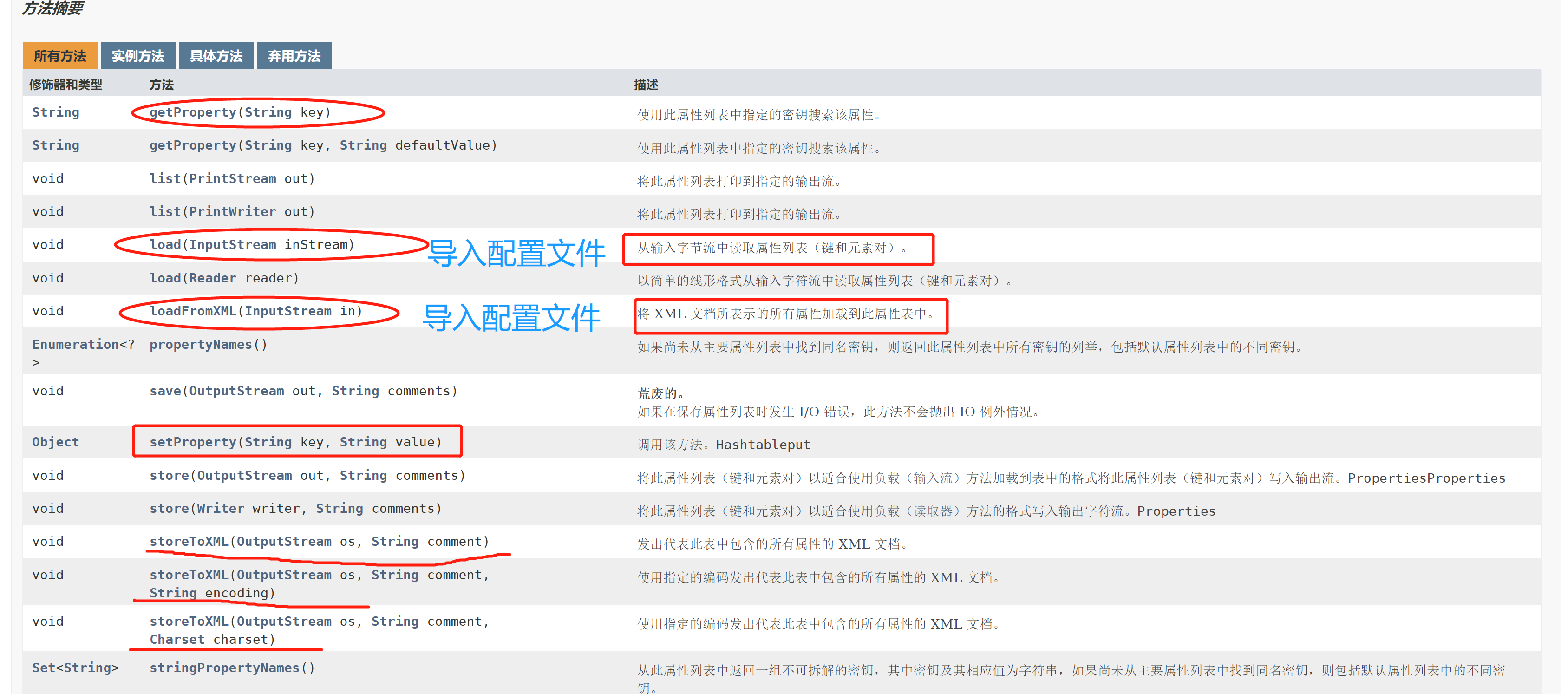The image size is (1568, 694).
Task: Click description 调用该方法。Hashtableput
Action: point(724,445)
